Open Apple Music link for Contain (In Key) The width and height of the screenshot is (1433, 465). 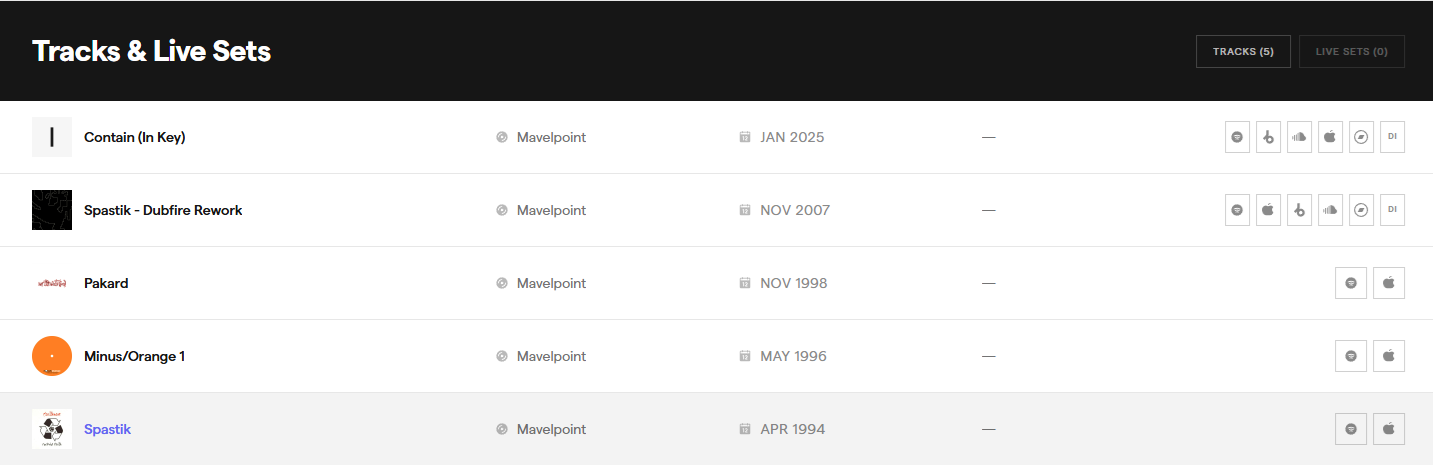(1330, 137)
